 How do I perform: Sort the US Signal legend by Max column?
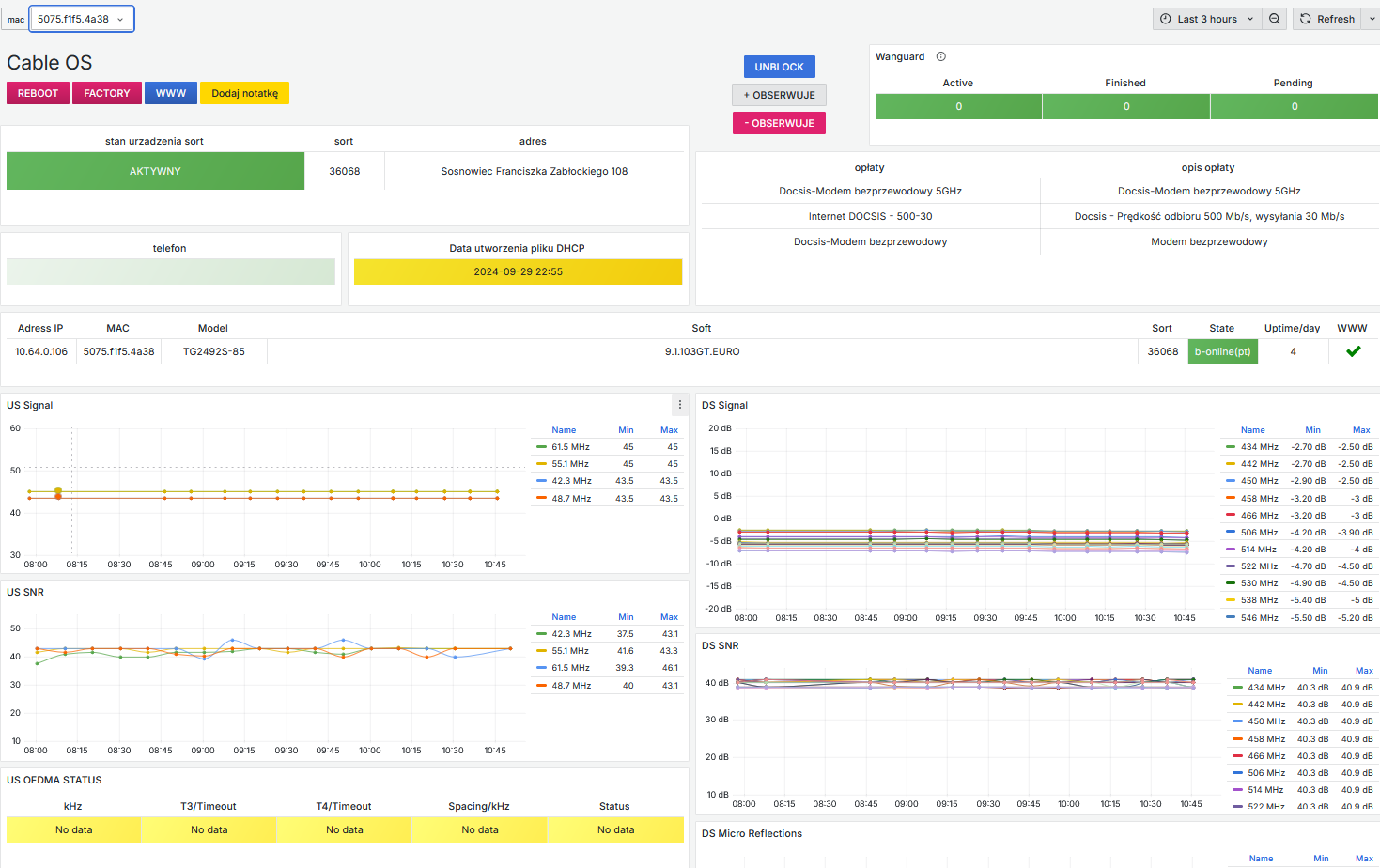(669, 430)
